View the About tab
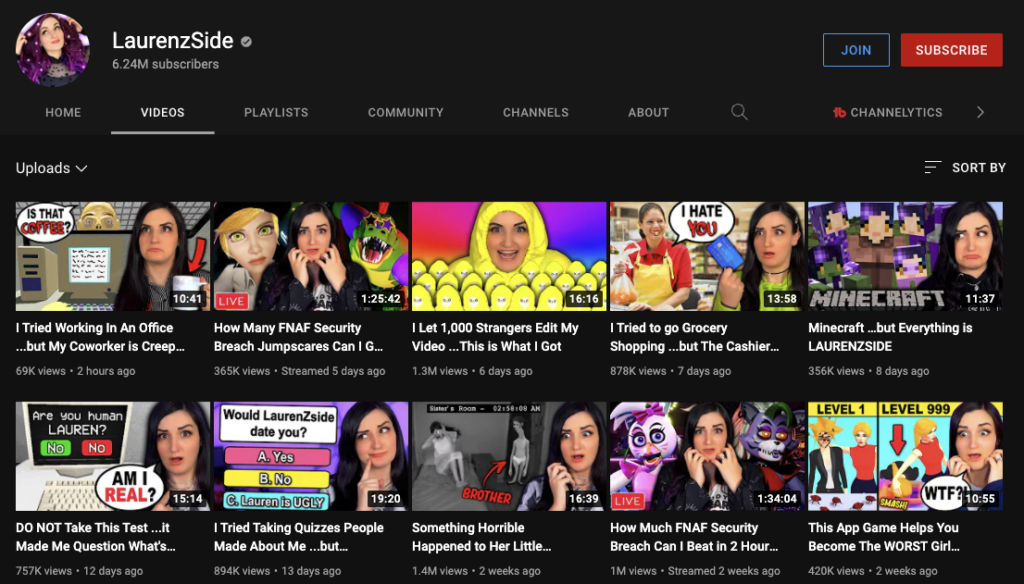The image size is (1024, 584). click(648, 112)
